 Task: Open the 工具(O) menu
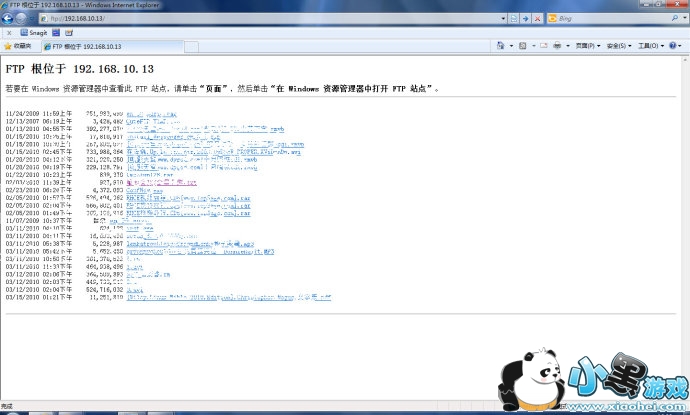651,46
